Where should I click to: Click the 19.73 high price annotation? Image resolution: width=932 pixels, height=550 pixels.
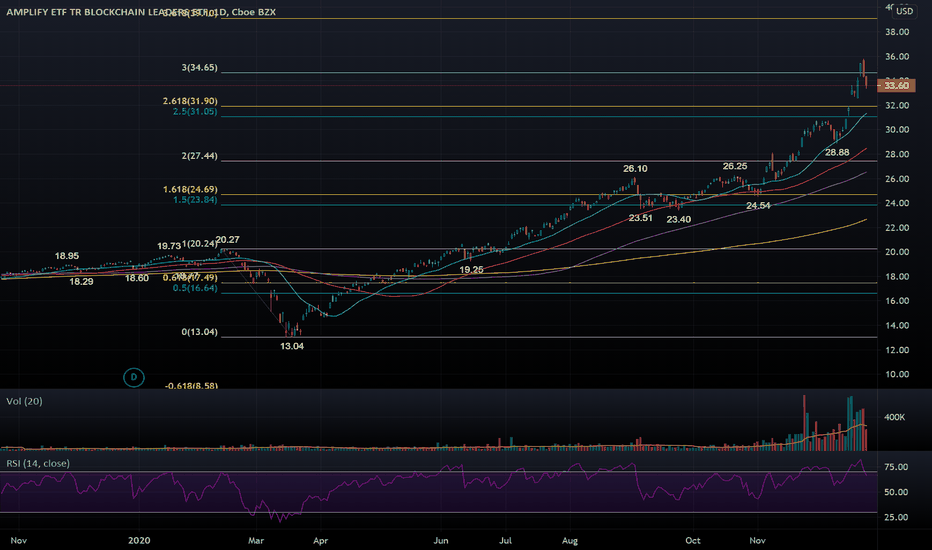coord(169,246)
